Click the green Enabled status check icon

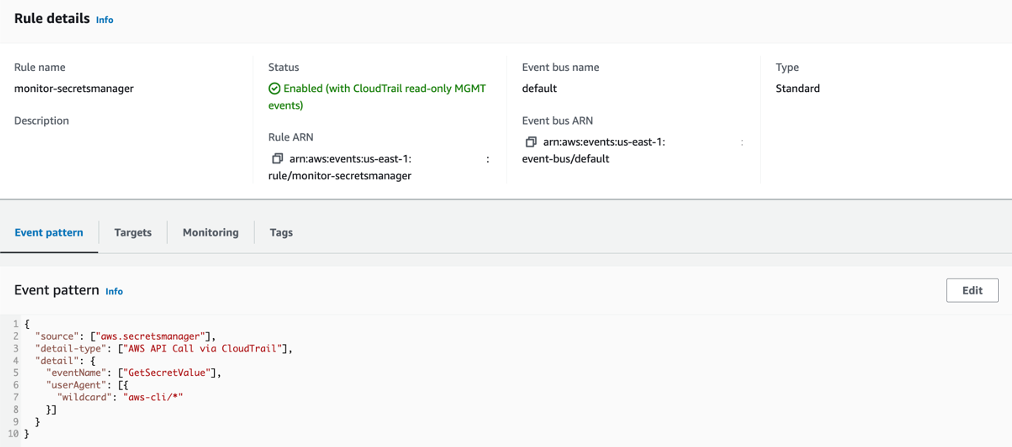274,88
